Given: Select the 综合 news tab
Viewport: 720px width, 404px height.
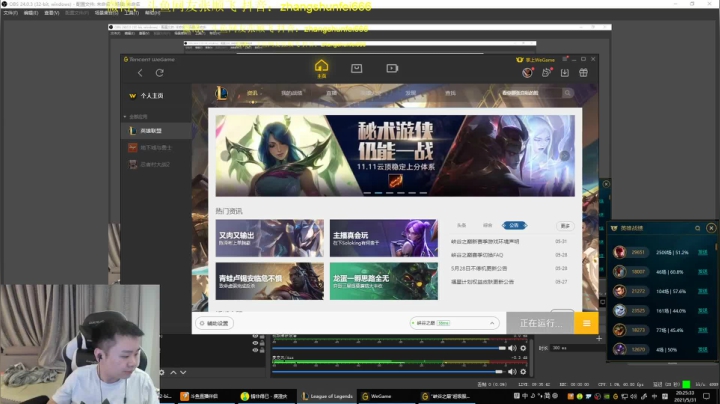Looking at the screenshot, I should [x=487, y=225].
